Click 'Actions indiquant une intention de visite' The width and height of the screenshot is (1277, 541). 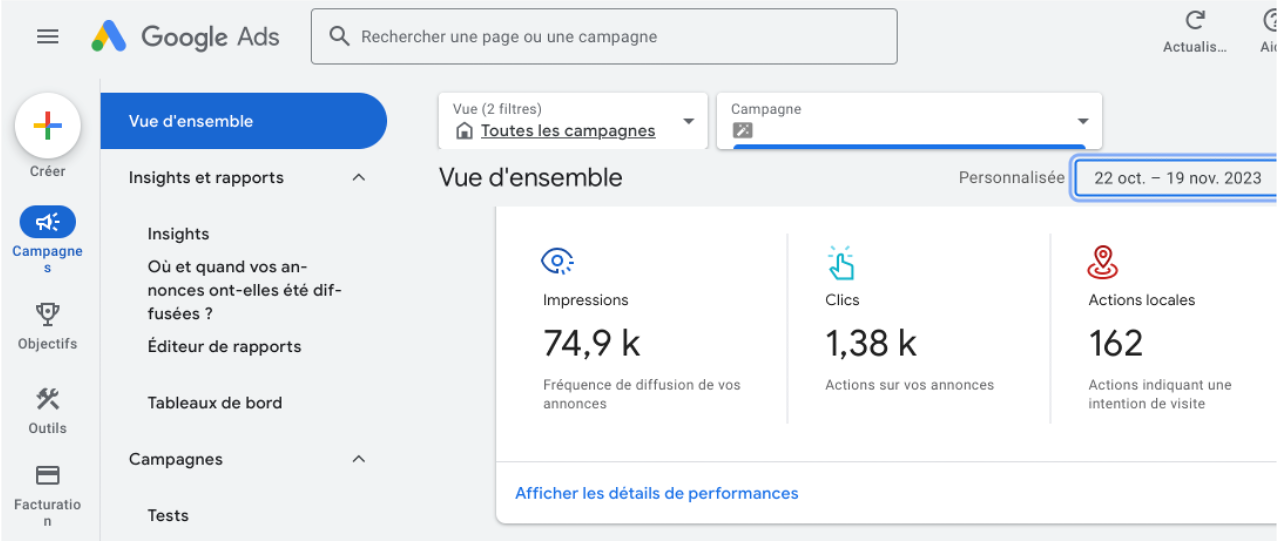1160,394
